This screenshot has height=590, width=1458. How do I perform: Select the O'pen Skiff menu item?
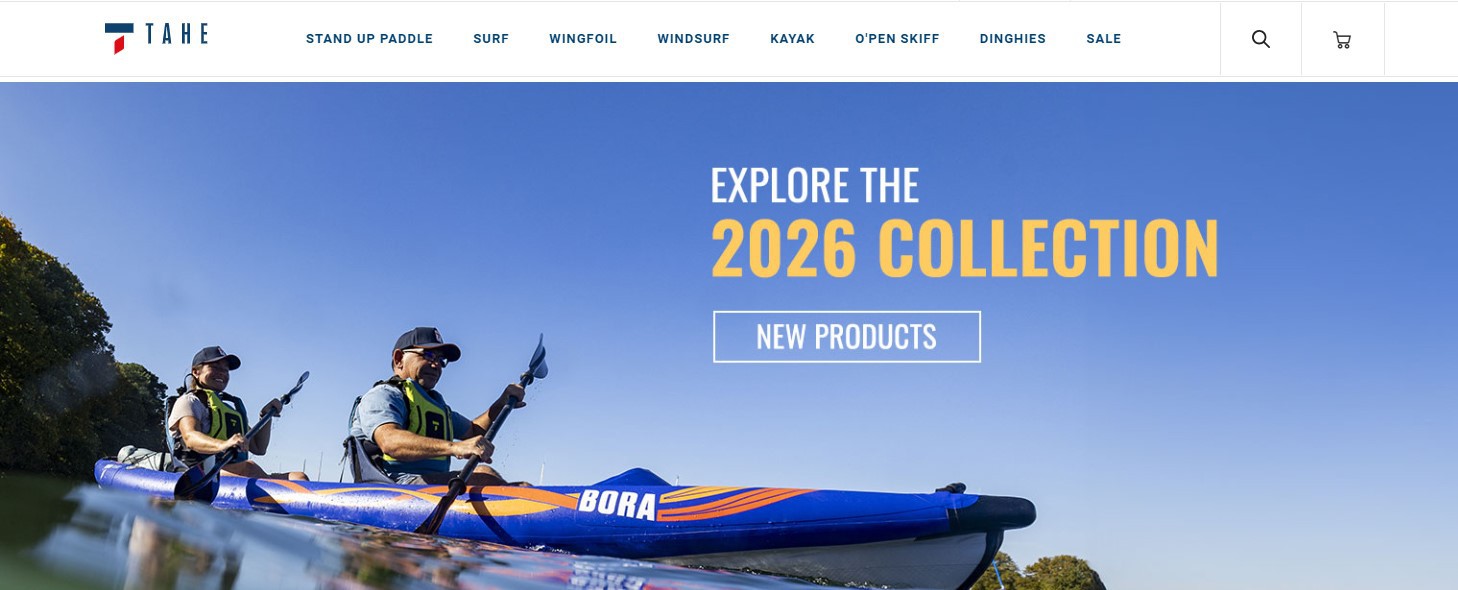897,39
